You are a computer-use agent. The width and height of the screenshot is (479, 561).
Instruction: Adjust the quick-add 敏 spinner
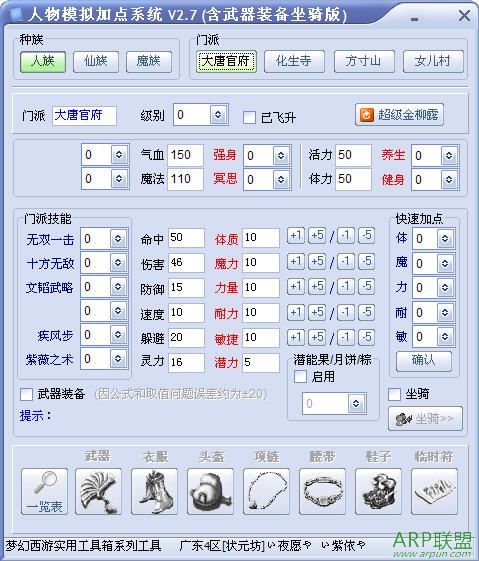[445, 336]
